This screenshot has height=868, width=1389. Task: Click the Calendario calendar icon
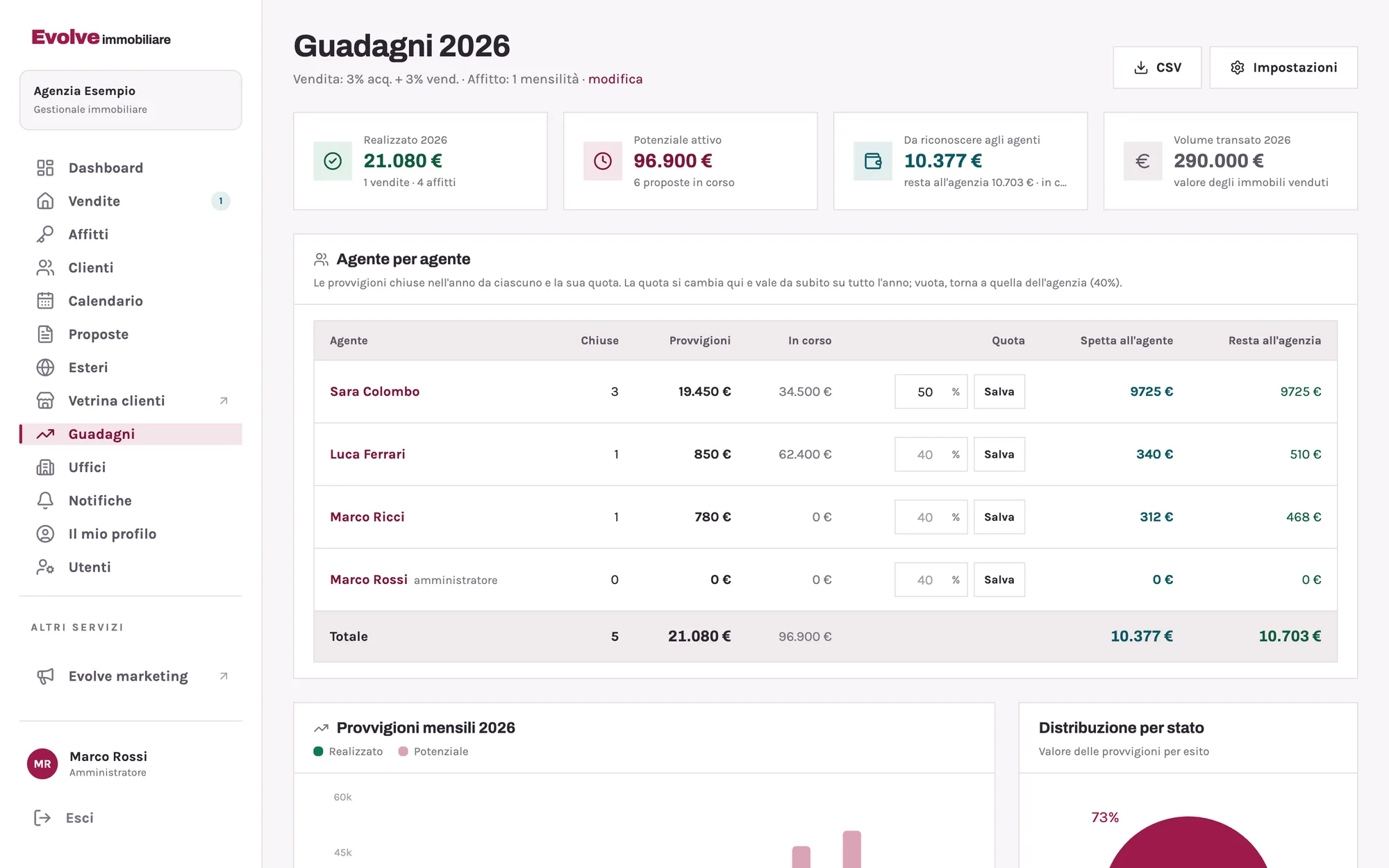[x=45, y=301]
